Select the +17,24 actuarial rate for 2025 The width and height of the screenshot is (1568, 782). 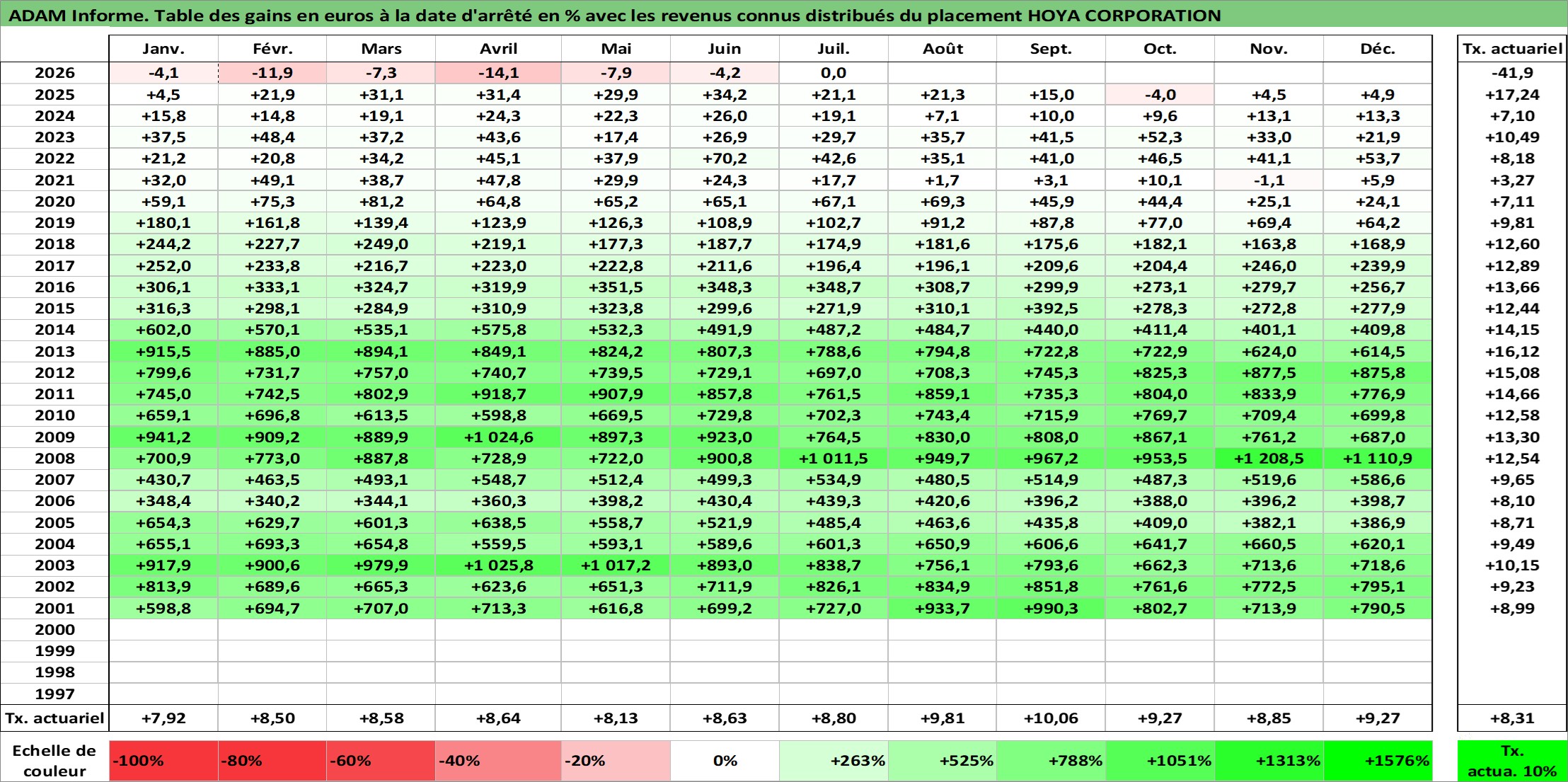pos(1512,95)
